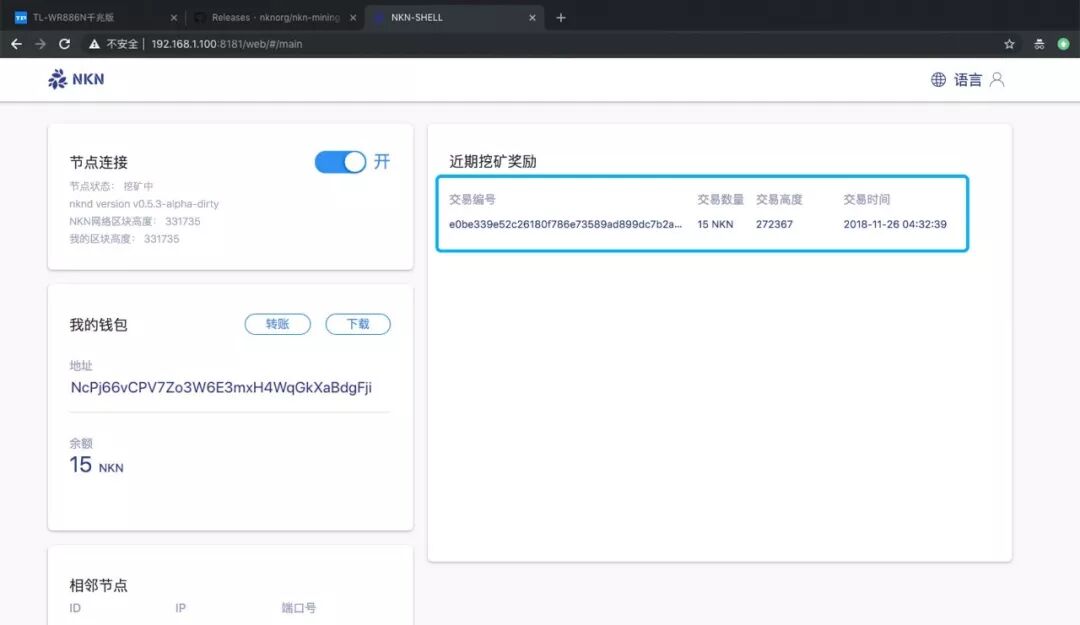Click the 15 NKN amount in the rewards table
Viewport: 1080px width, 625px height.
[715, 224]
